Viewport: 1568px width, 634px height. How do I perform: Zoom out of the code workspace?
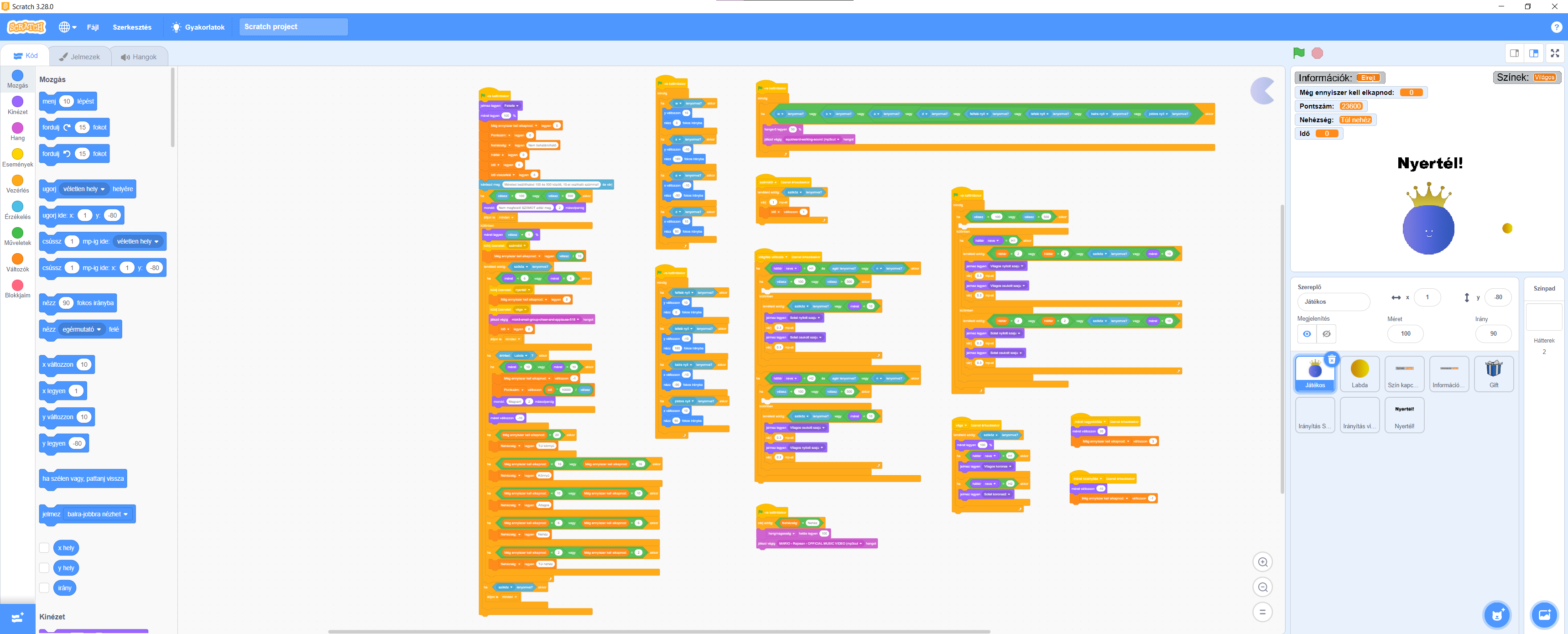pyautogui.click(x=1262, y=587)
